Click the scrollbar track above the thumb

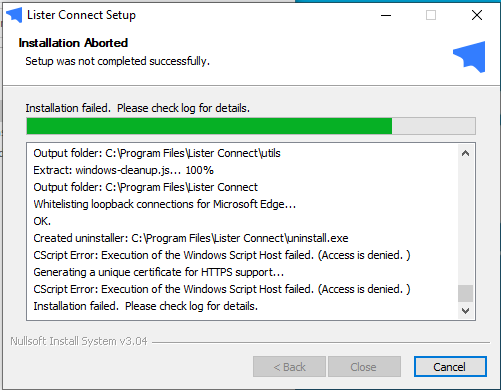(466, 223)
